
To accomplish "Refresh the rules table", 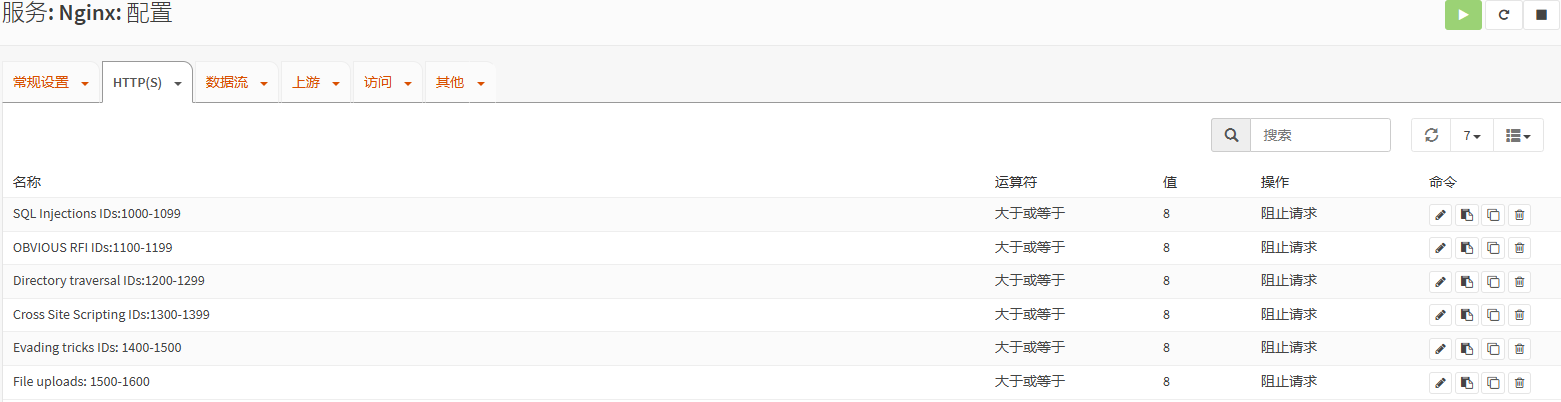I will 1431,135.
